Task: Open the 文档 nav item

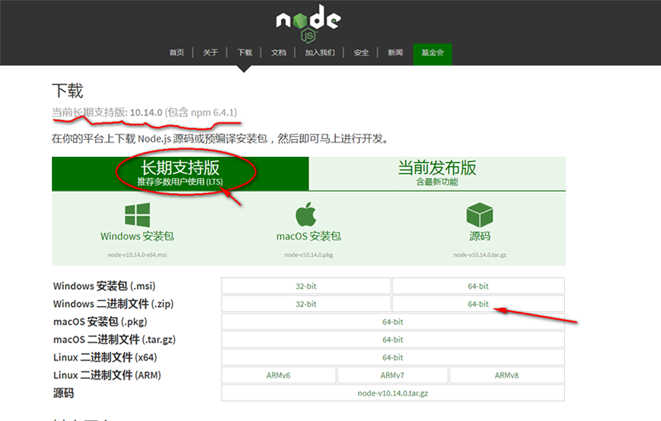Action: tap(278, 53)
